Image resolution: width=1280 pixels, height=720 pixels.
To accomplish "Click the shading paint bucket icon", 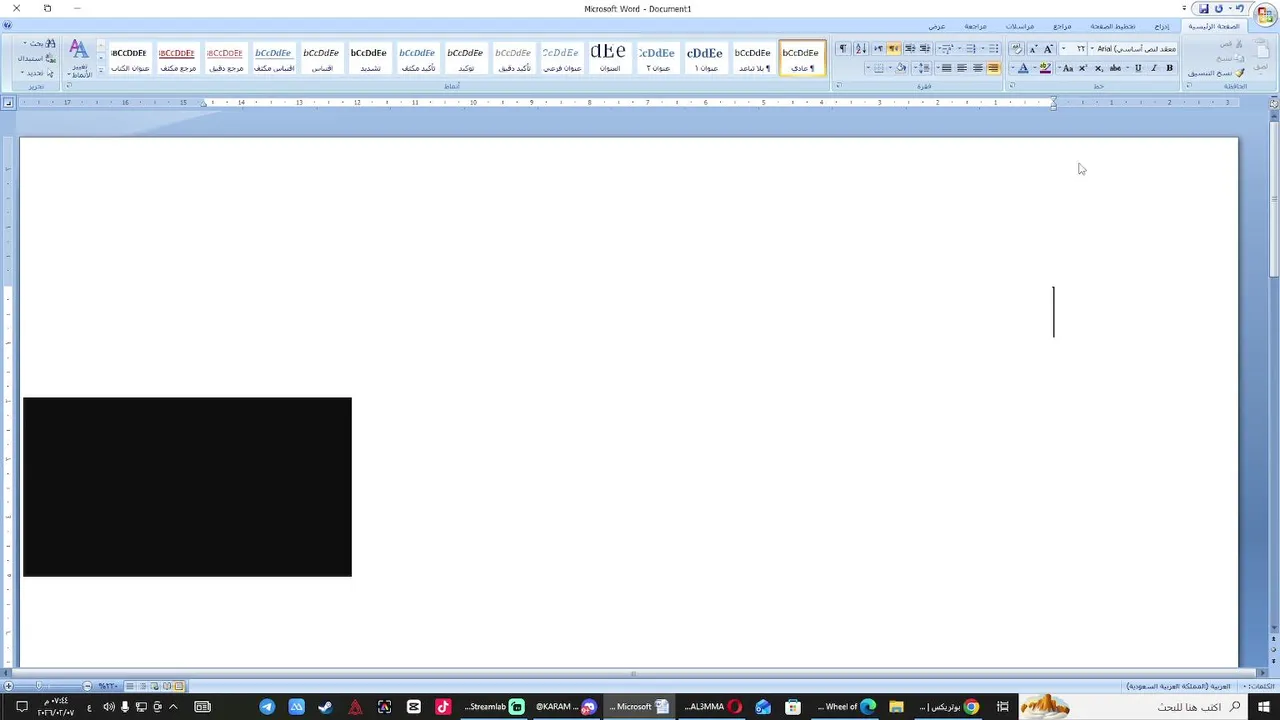I will tap(901, 68).
